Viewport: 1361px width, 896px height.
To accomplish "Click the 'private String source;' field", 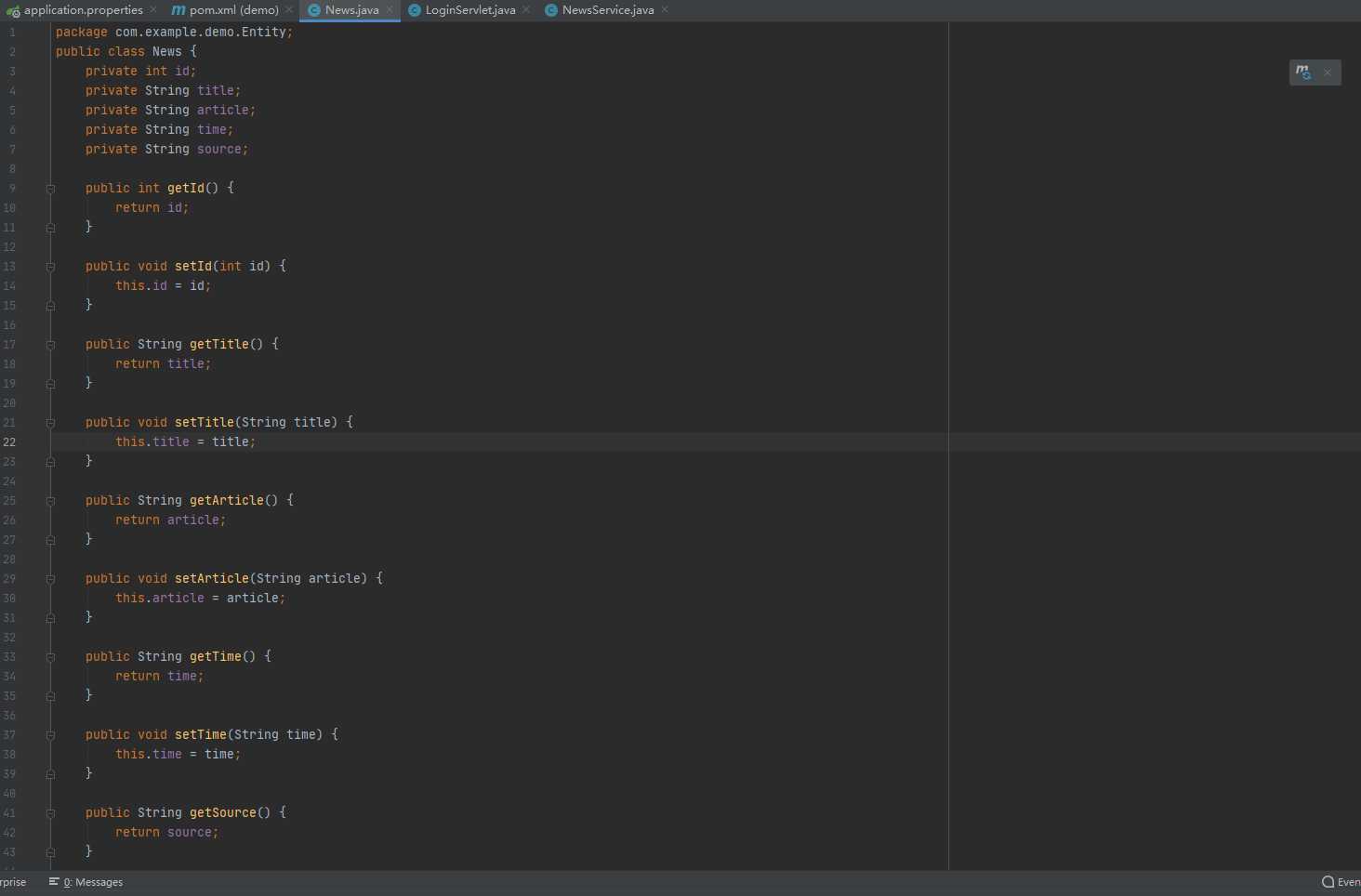I will (x=166, y=149).
